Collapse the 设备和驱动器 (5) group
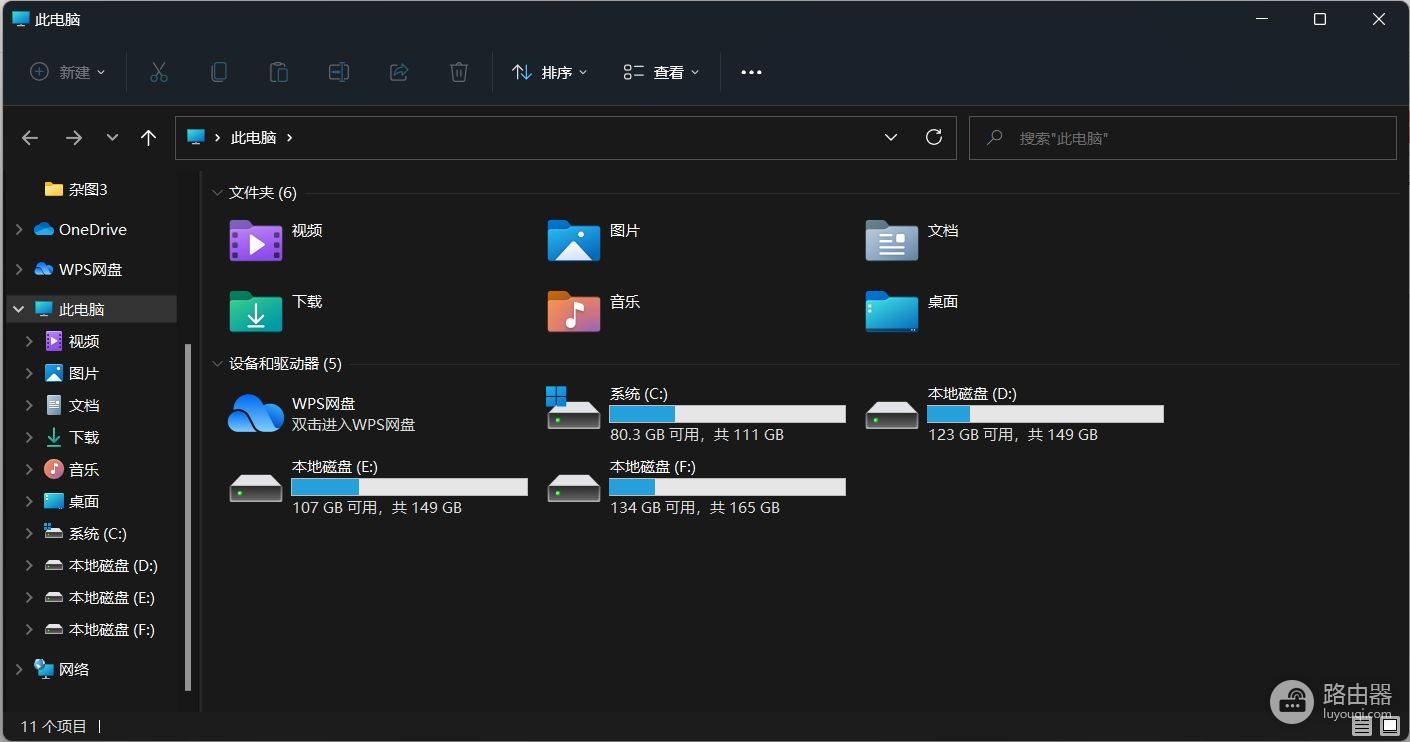1410x742 pixels. coord(217,364)
